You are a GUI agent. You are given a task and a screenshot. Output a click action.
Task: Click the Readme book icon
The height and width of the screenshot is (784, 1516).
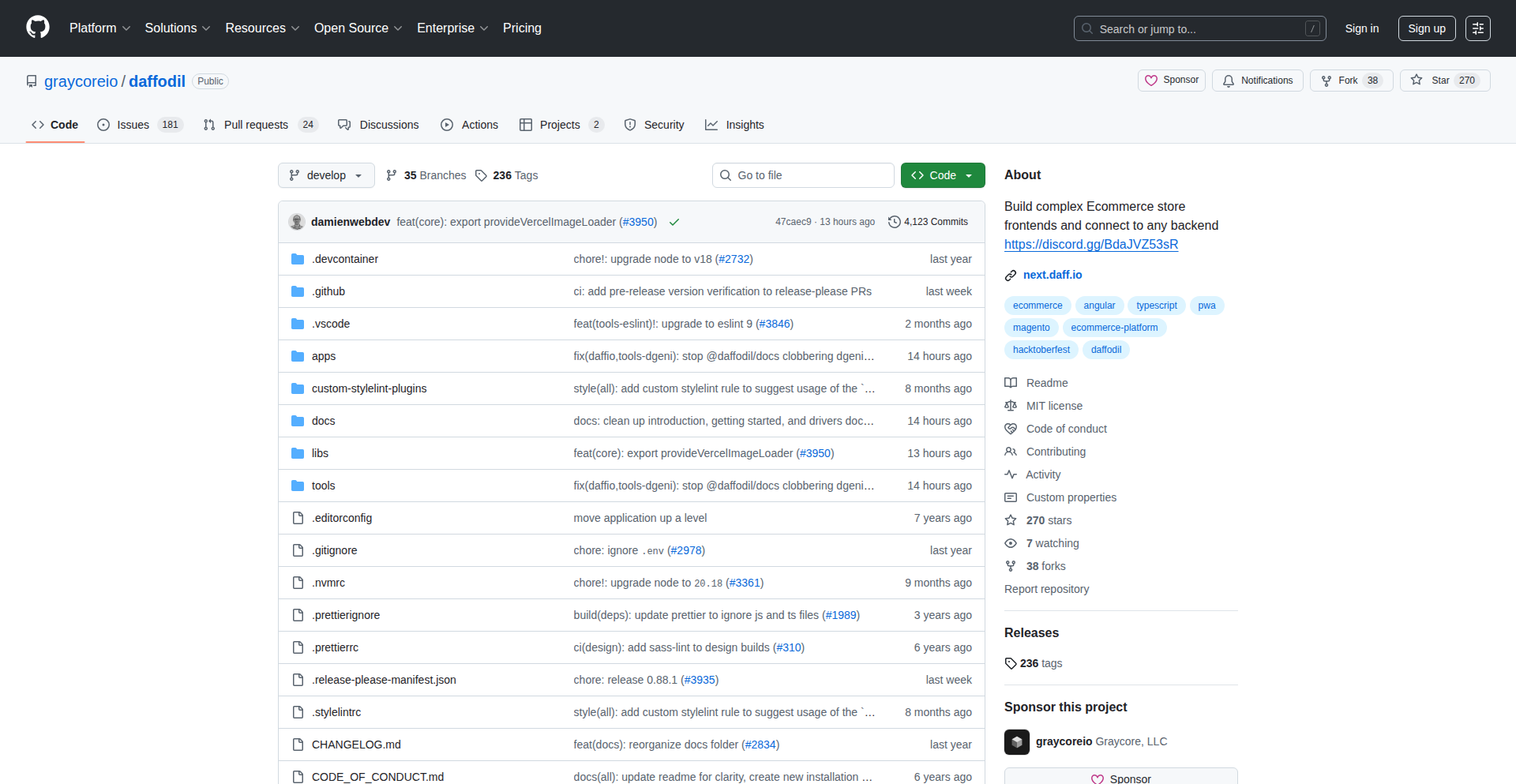(1011, 383)
